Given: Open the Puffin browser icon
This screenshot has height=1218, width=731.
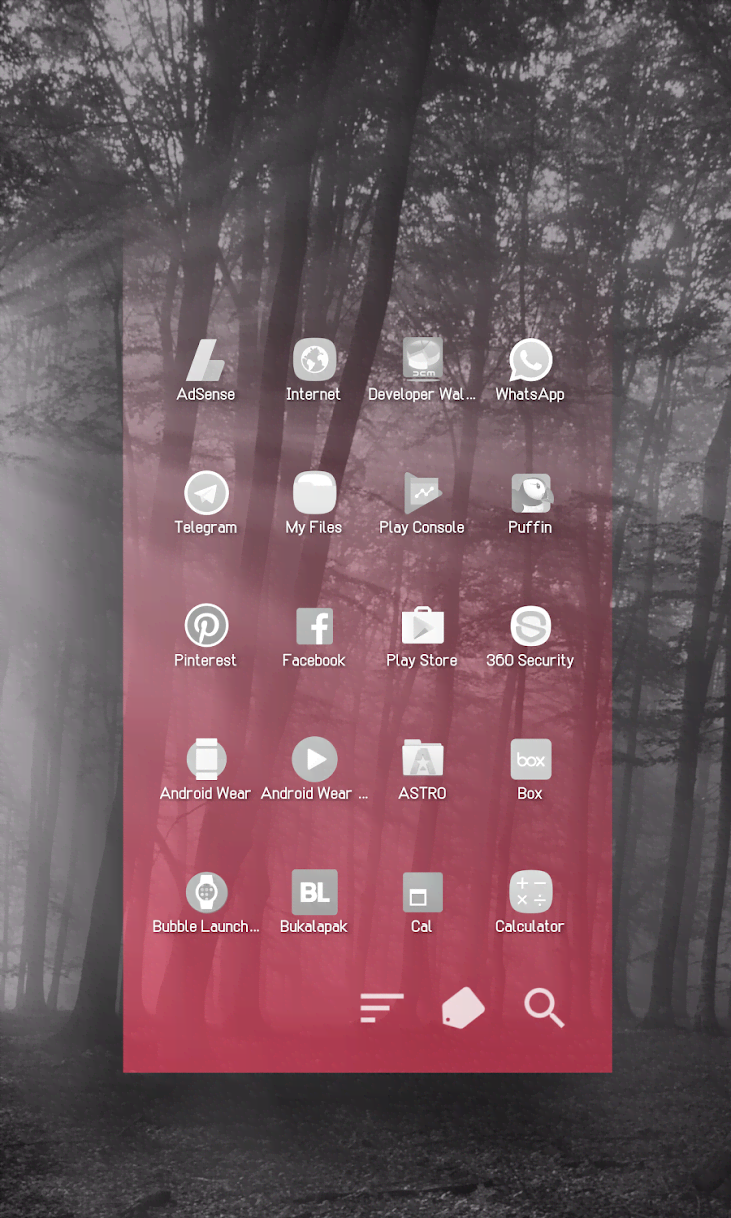Looking at the screenshot, I should click(x=530, y=493).
